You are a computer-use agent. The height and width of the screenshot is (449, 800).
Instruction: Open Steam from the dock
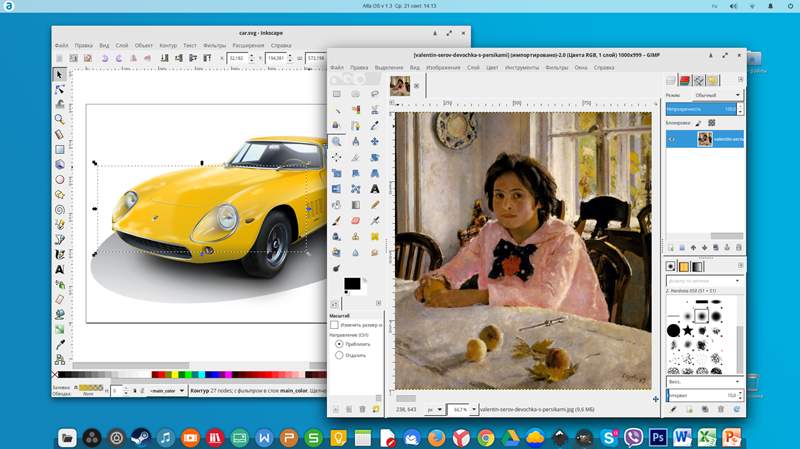[x=141, y=437]
